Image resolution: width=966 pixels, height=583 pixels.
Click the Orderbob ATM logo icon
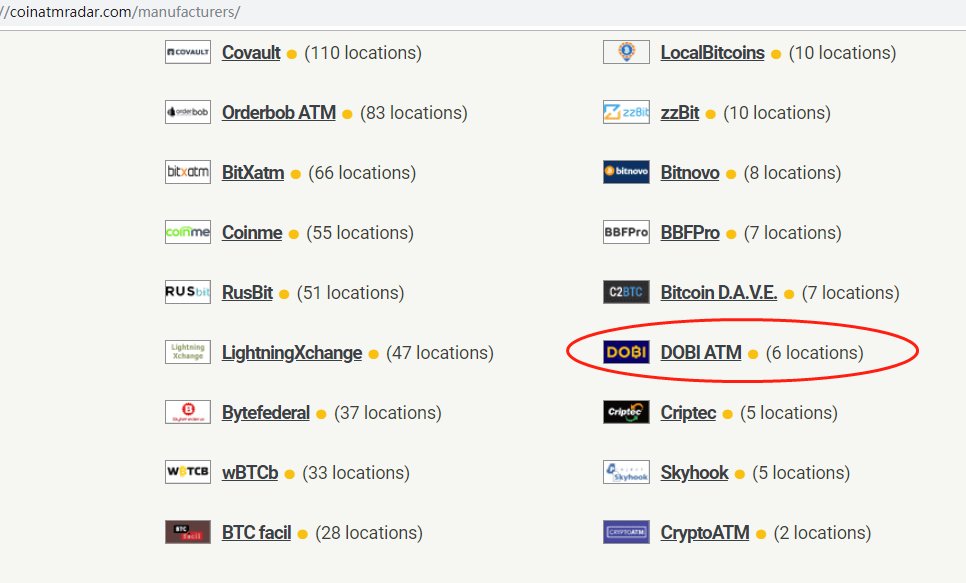(x=188, y=112)
